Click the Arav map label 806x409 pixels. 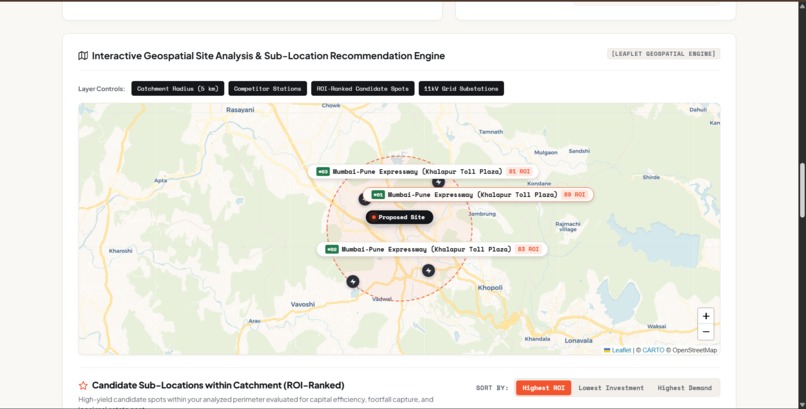(254, 321)
